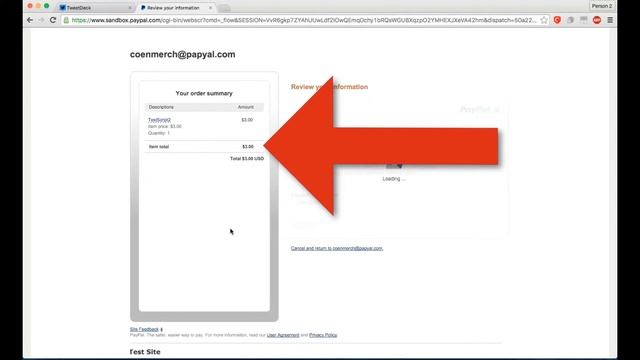
Task: Close the TweetDeck tab
Action: pos(130,8)
